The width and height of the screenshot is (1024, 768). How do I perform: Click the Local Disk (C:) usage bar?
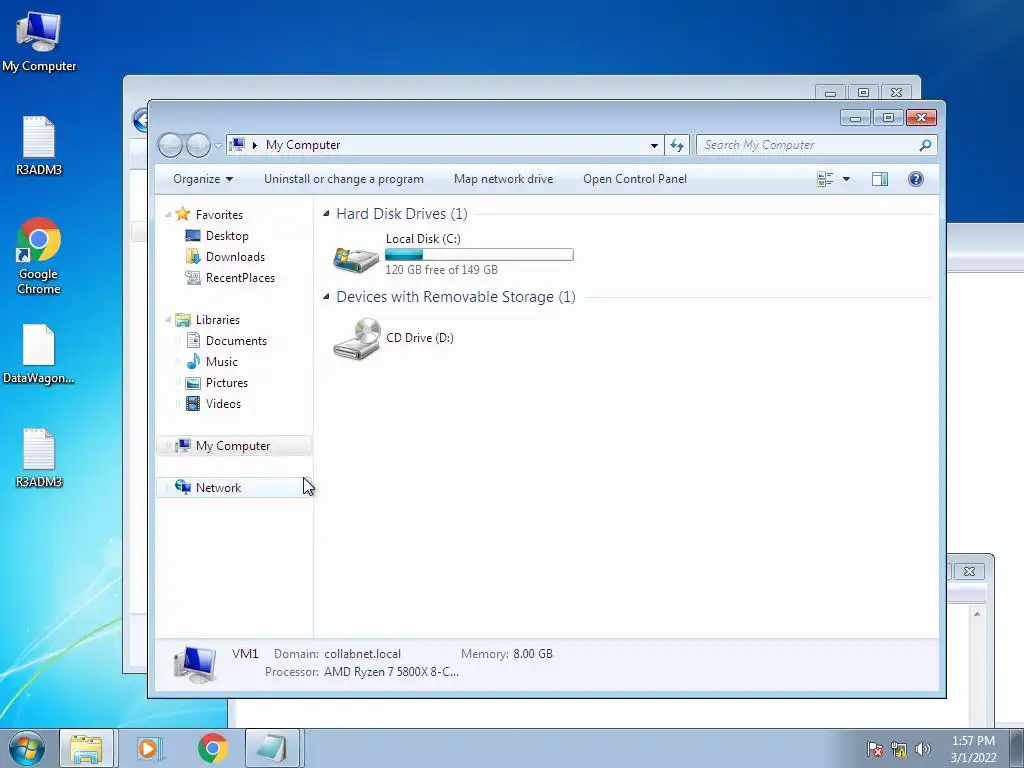[479, 255]
